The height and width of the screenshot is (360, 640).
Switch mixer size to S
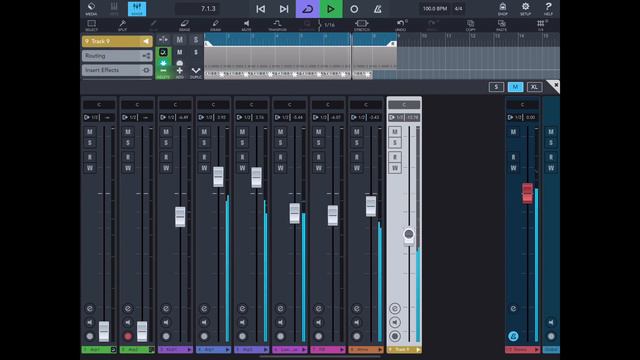(x=496, y=87)
